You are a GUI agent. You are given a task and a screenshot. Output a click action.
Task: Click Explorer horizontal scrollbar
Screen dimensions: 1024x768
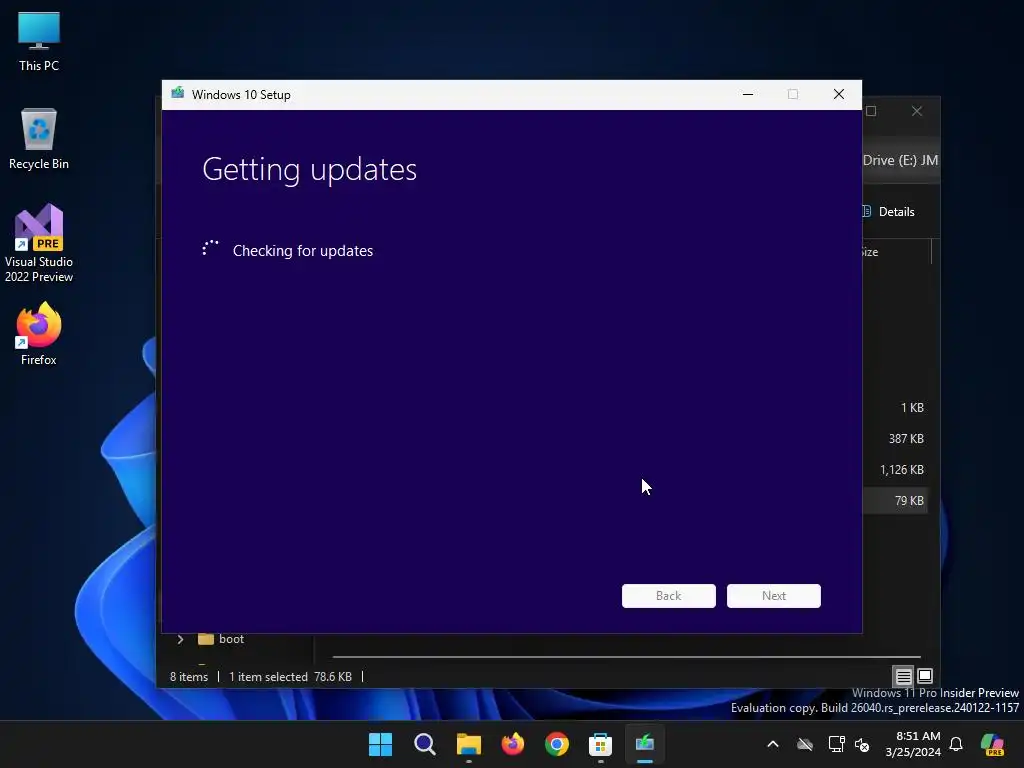626,656
